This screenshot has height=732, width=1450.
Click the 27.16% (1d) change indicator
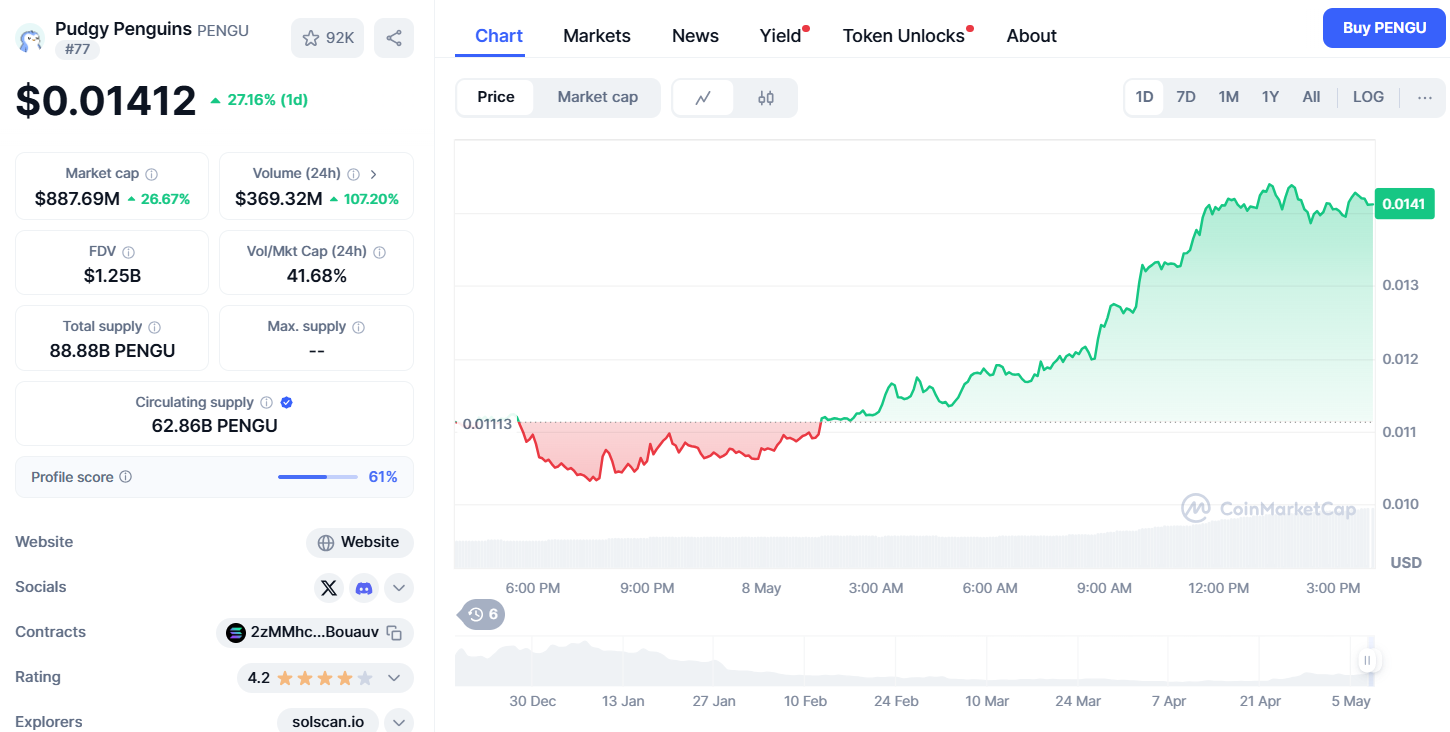(259, 100)
